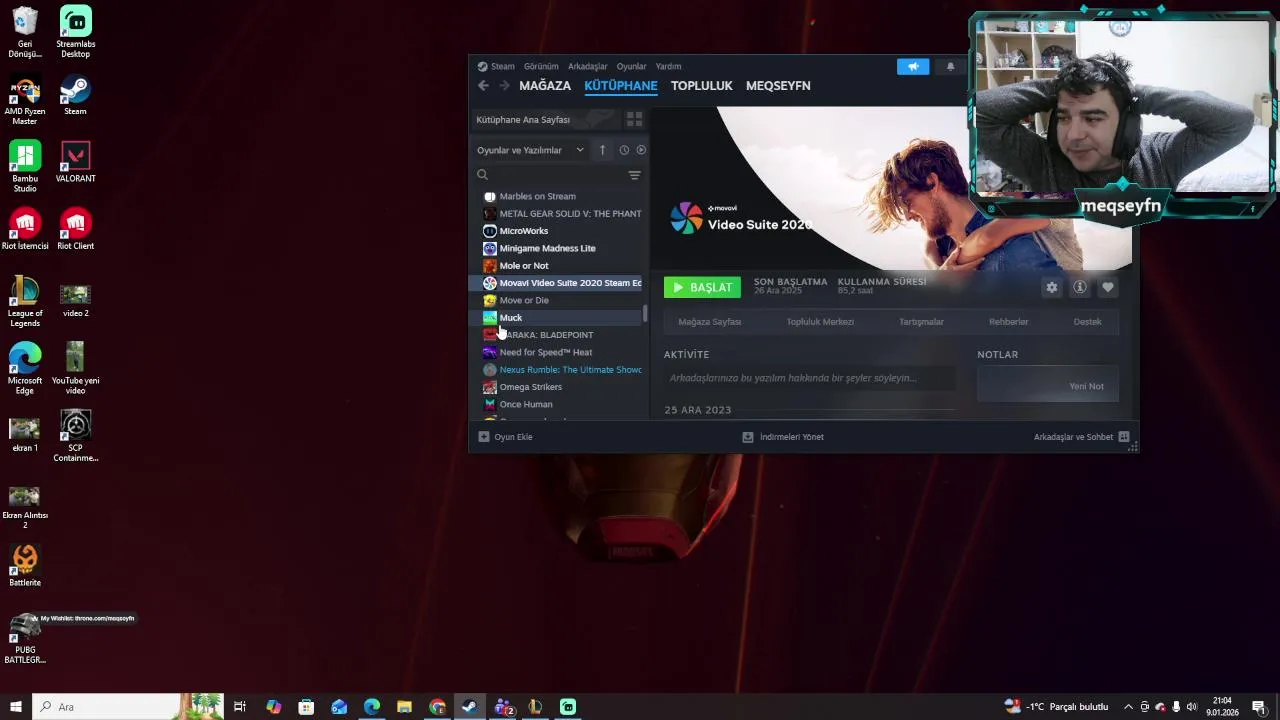Screen dimensions: 1280x720
Task: Select Nexus Rumble in library
Action: point(558,370)
